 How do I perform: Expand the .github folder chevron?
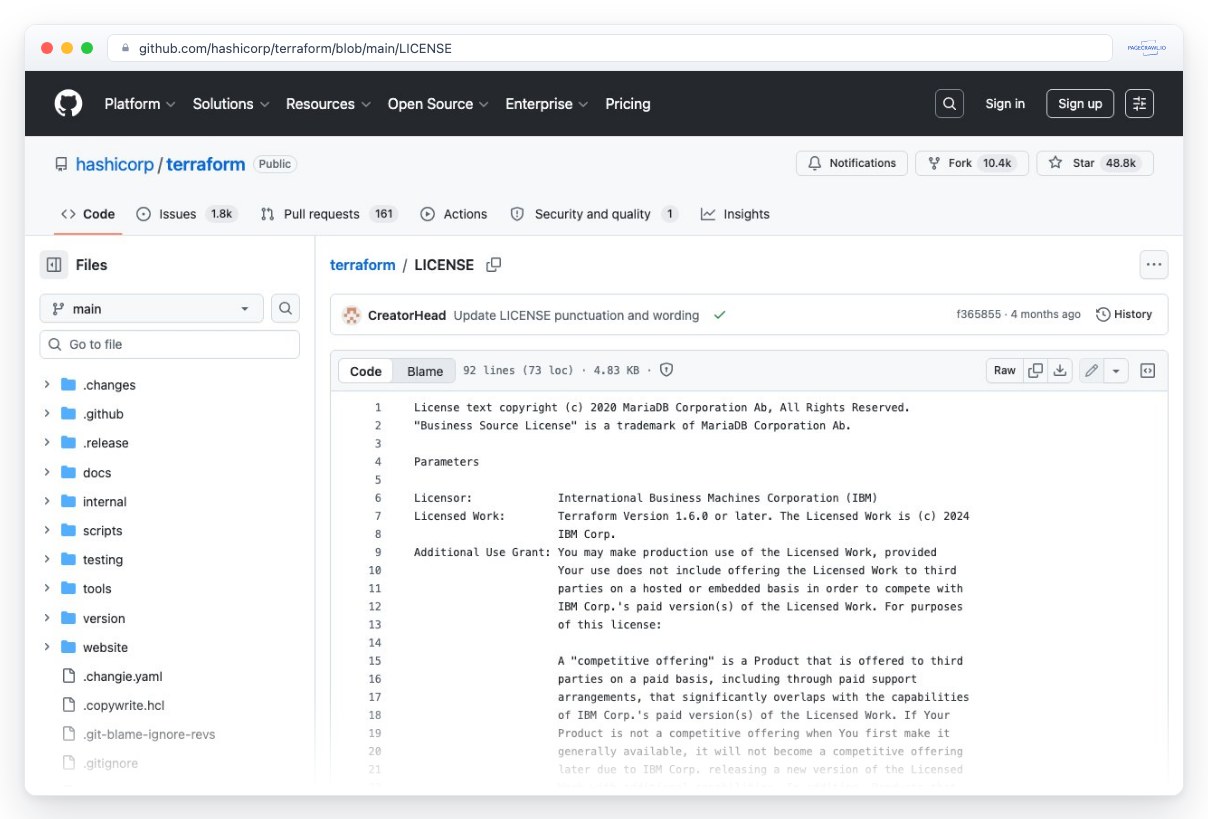point(47,414)
